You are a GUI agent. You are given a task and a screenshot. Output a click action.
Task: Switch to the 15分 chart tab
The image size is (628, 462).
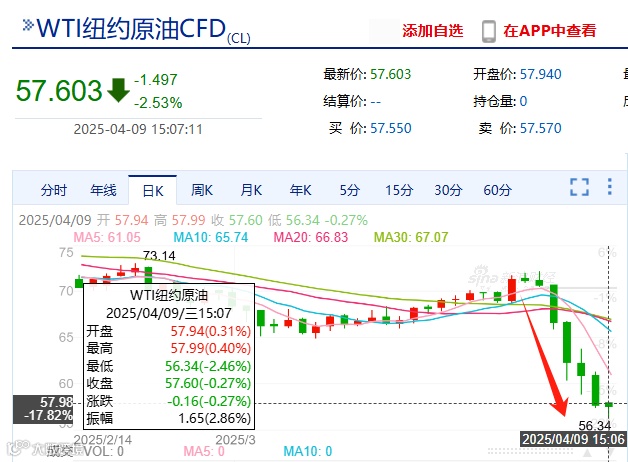coord(399,190)
